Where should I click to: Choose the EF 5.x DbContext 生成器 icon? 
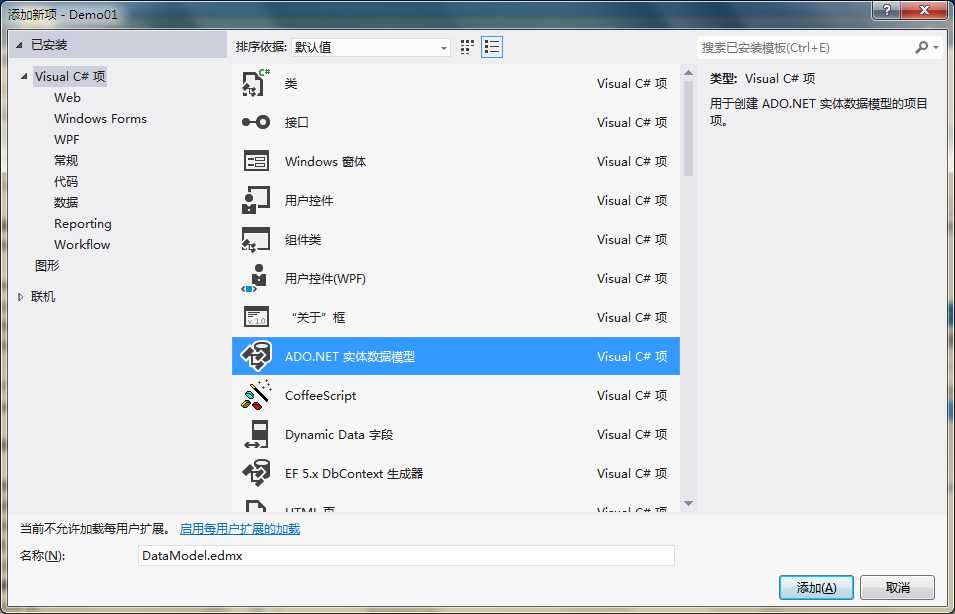pyautogui.click(x=256, y=473)
